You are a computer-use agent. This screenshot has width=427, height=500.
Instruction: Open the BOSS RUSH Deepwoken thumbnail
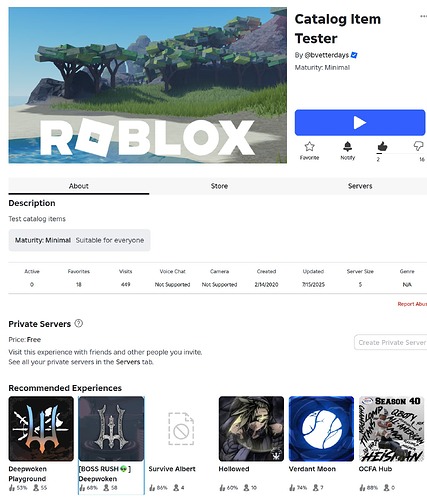[111, 429]
